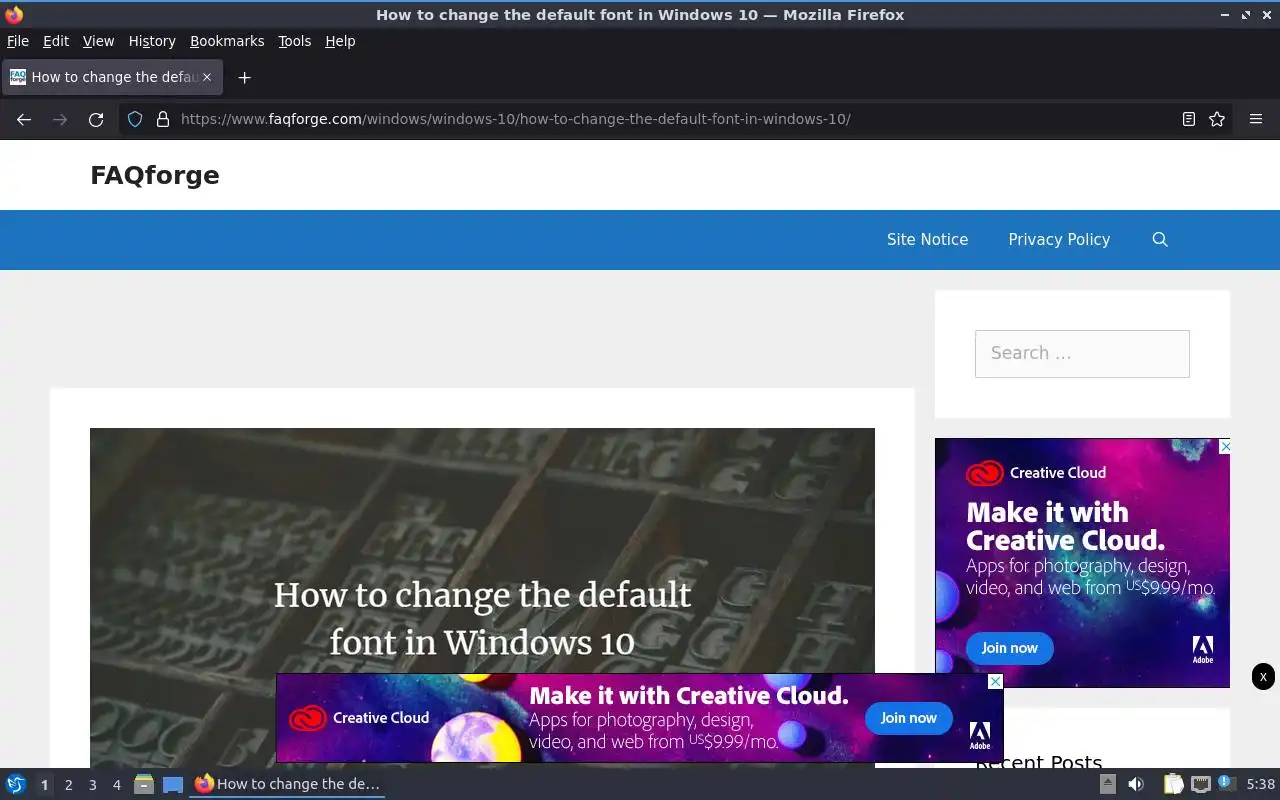
Task: Open clipboard manager tray icon
Action: 1173,784
